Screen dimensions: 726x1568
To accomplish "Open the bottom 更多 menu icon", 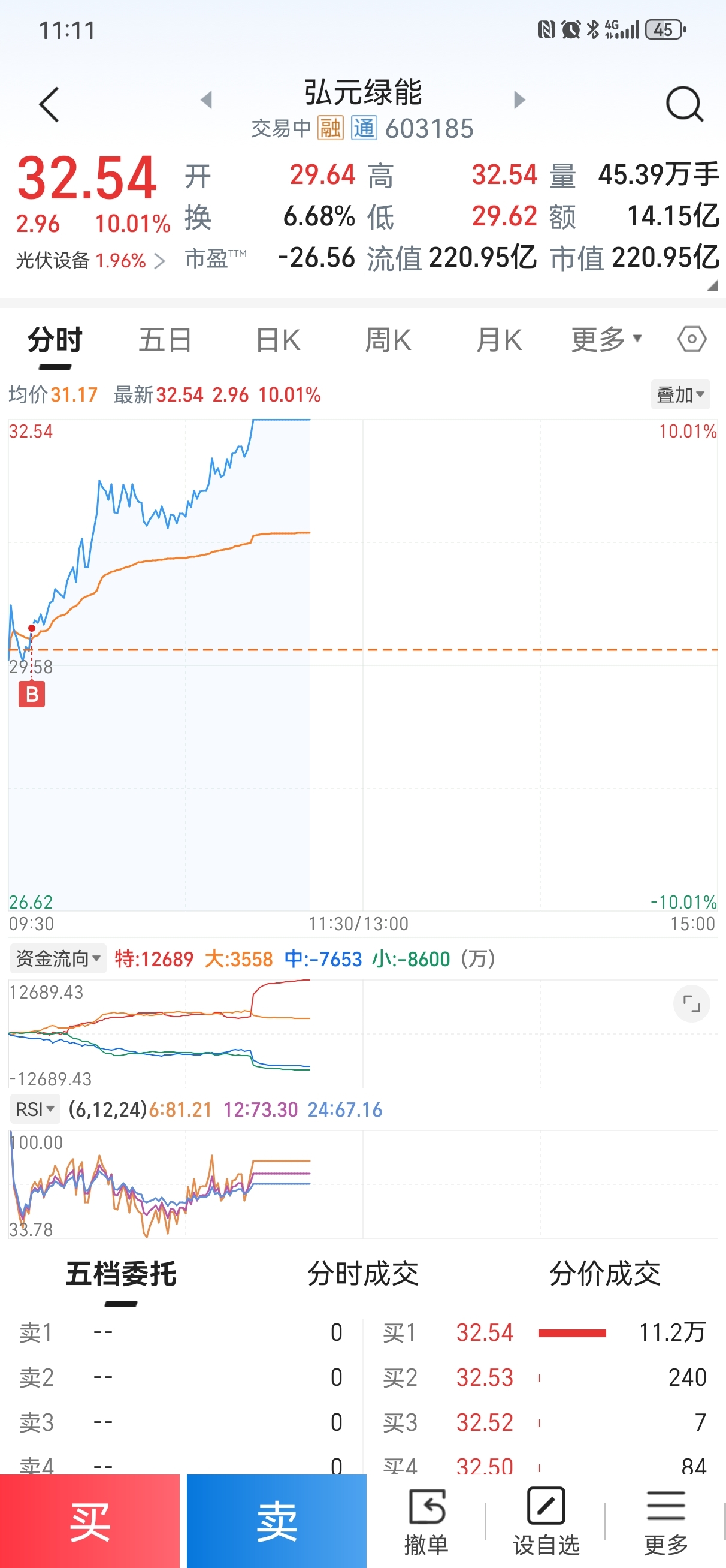I will click(x=665, y=1519).
